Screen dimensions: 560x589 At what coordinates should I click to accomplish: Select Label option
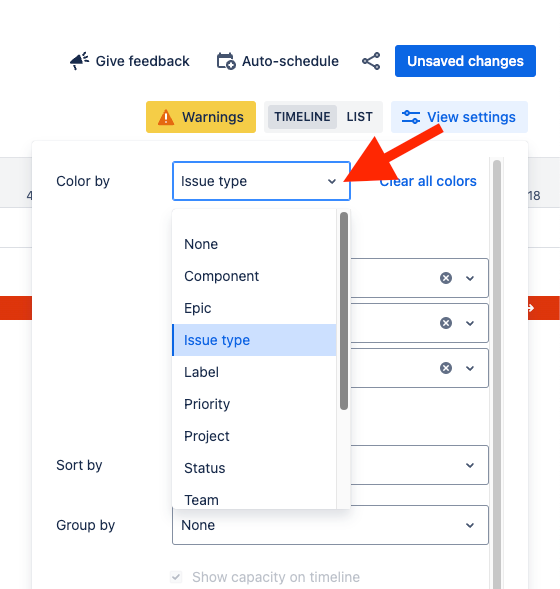pyautogui.click(x=254, y=372)
